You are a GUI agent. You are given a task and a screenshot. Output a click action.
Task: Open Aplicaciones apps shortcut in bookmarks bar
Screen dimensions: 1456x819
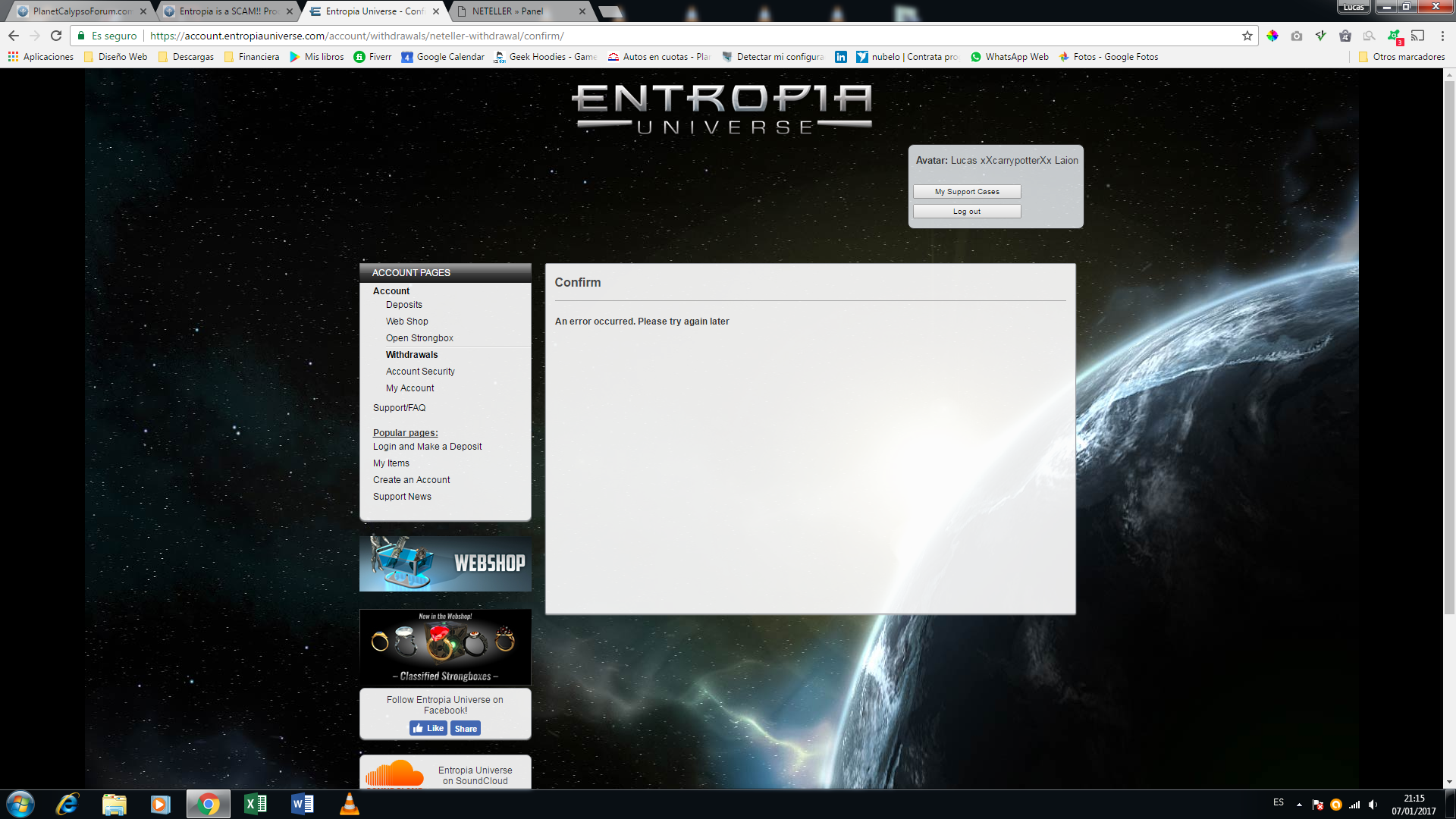click(x=41, y=57)
